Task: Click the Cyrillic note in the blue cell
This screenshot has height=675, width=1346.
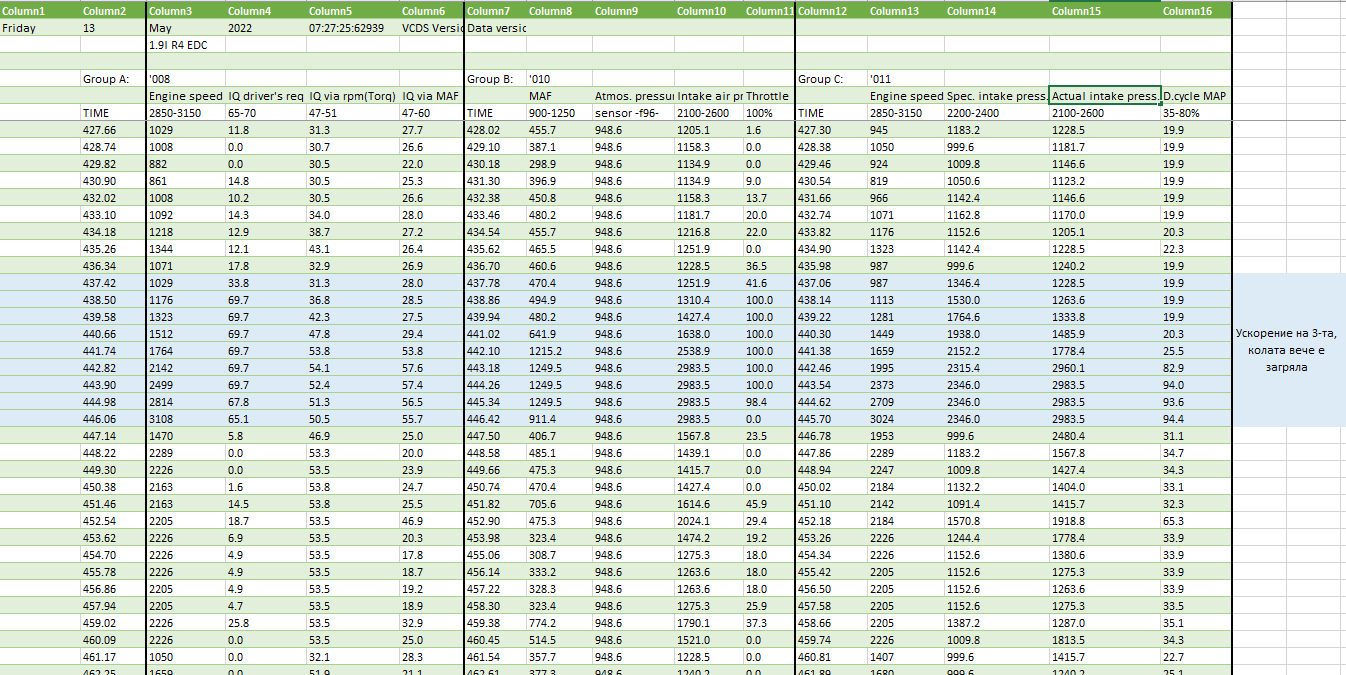Action: click(1288, 350)
